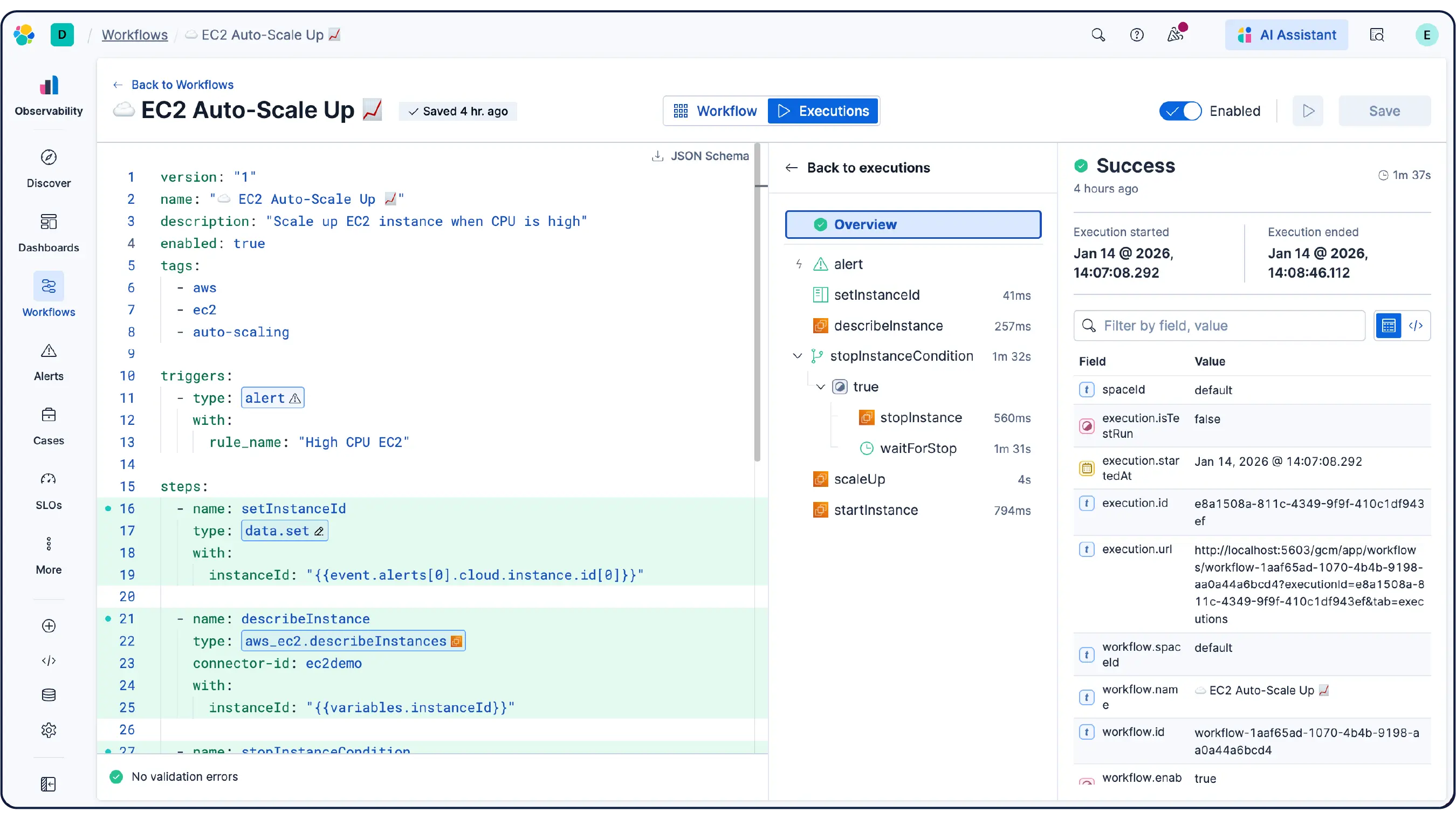Switch to JSON code view icon
This screenshot has height=819, width=1456.
tap(1416, 326)
